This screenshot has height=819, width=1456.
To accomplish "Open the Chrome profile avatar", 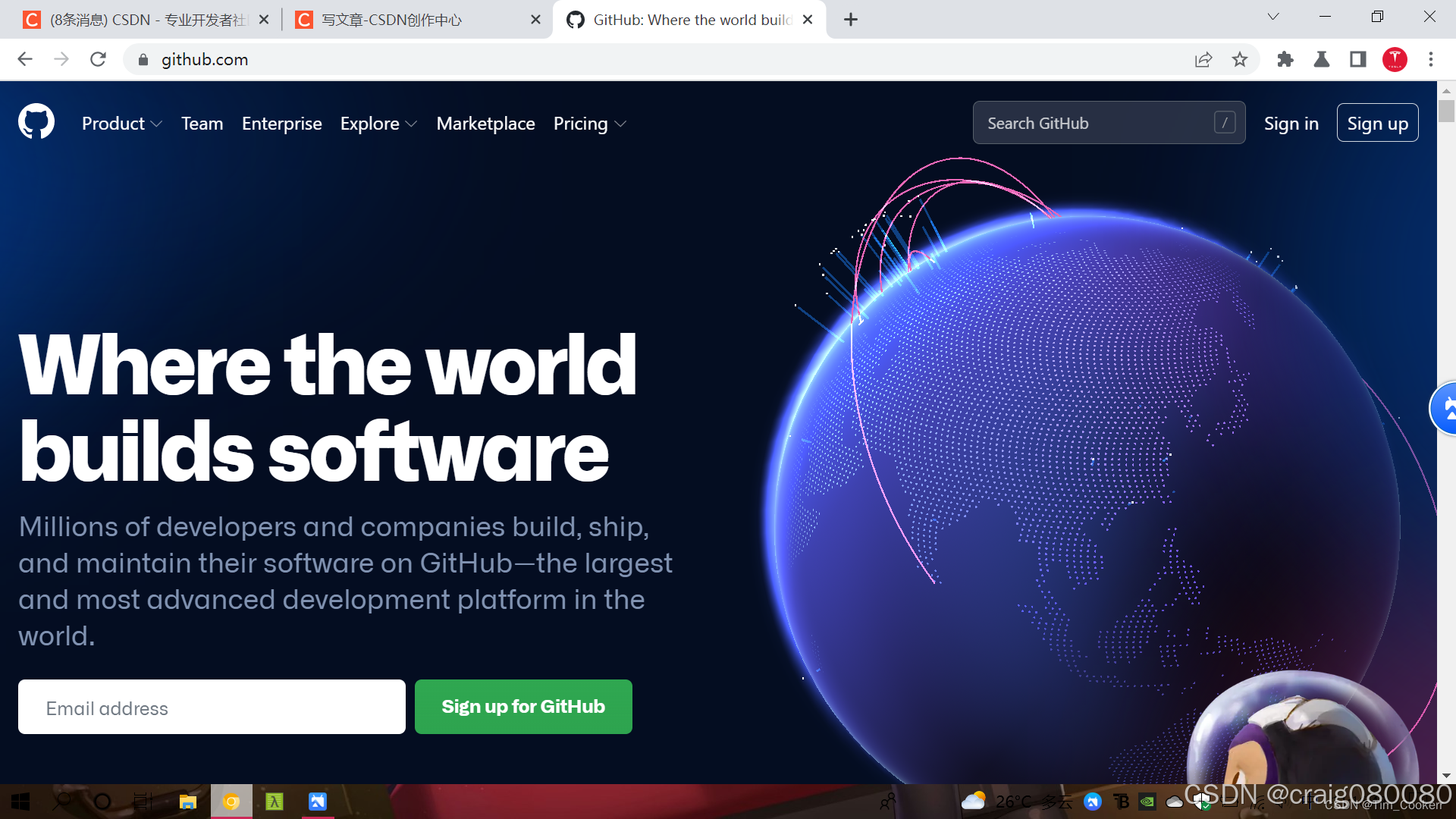I will [1395, 59].
